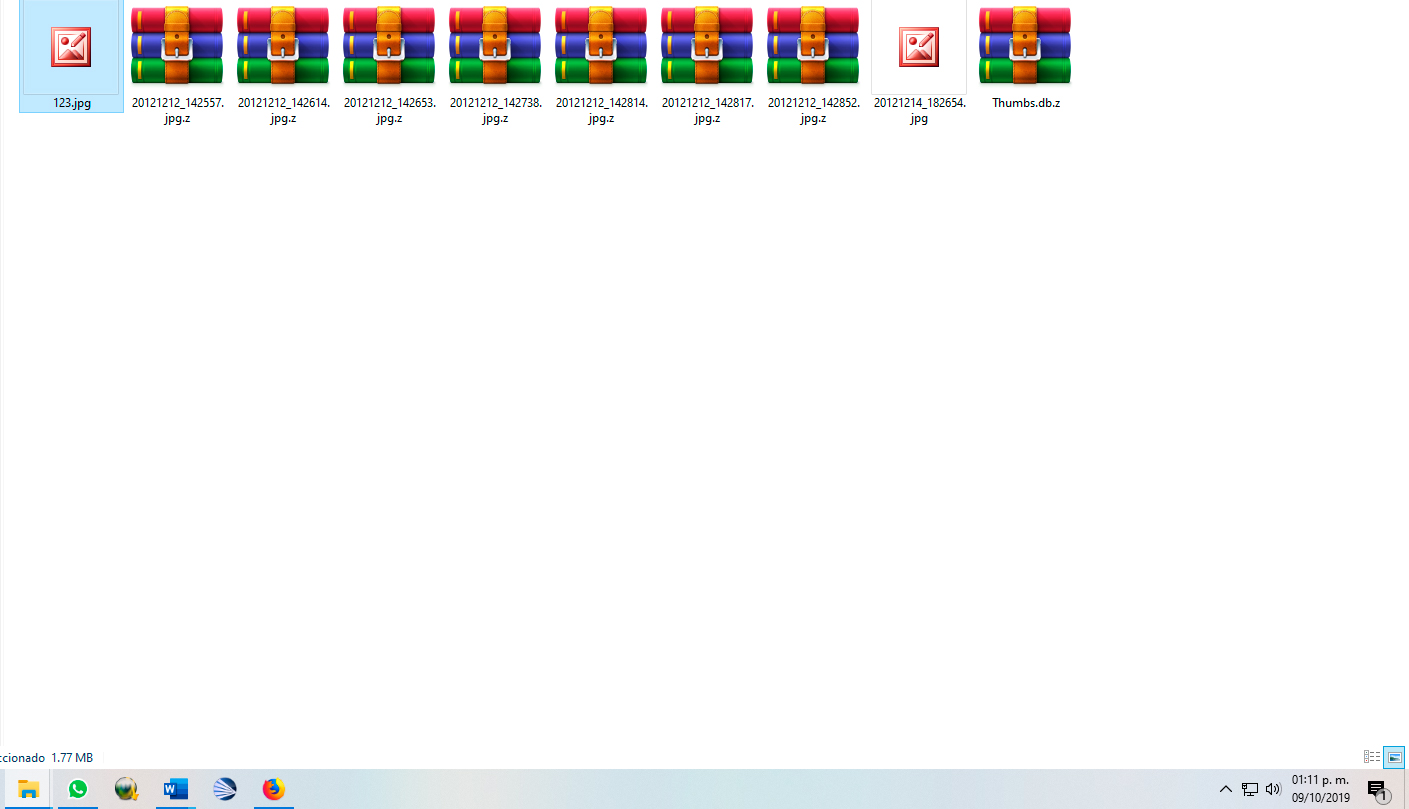
Task: Show hidden system tray icons
Action: coord(1225,789)
